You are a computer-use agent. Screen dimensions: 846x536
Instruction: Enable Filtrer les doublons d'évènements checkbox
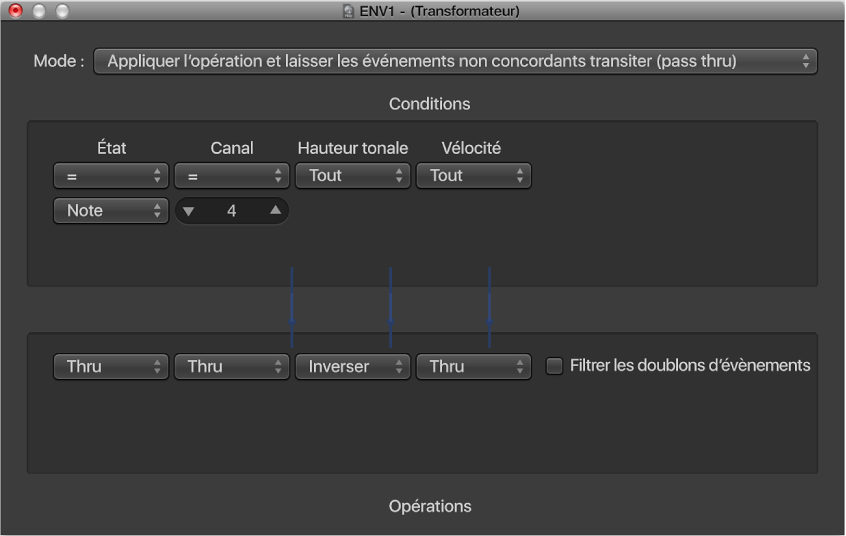[554, 367]
